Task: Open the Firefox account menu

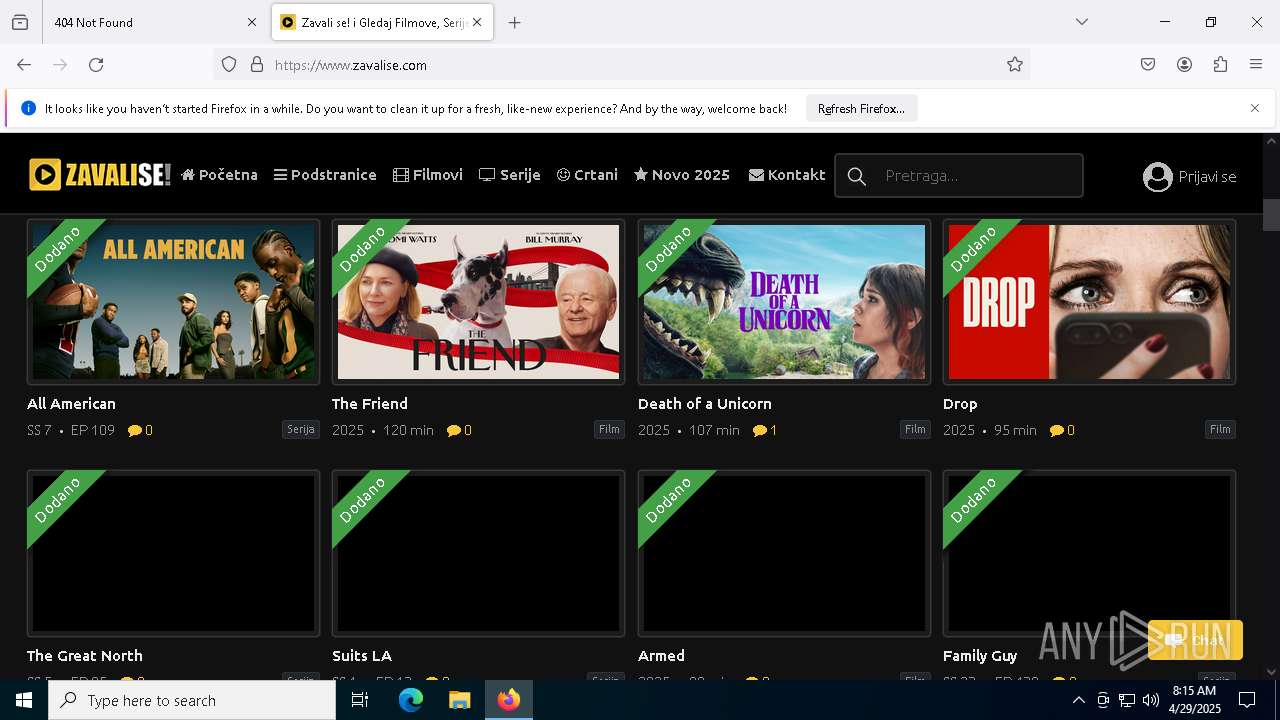Action: [x=1184, y=65]
